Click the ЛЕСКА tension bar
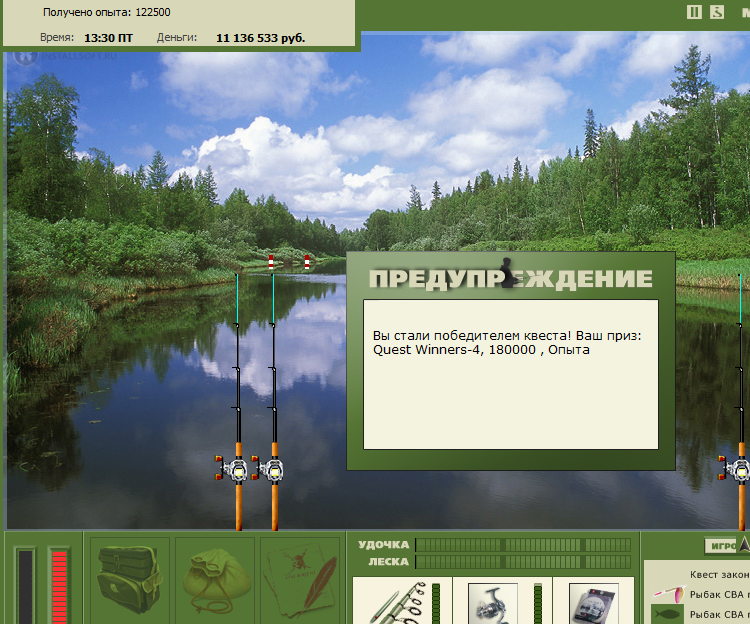 pos(523,561)
